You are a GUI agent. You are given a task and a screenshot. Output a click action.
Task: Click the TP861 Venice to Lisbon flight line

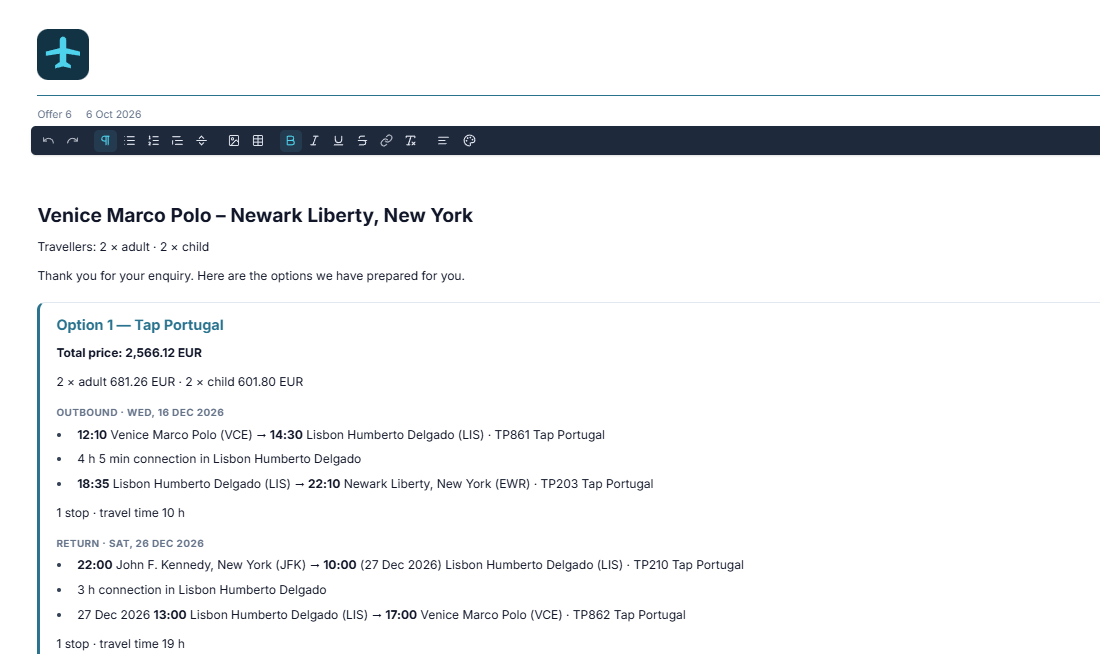coord(341,435)
